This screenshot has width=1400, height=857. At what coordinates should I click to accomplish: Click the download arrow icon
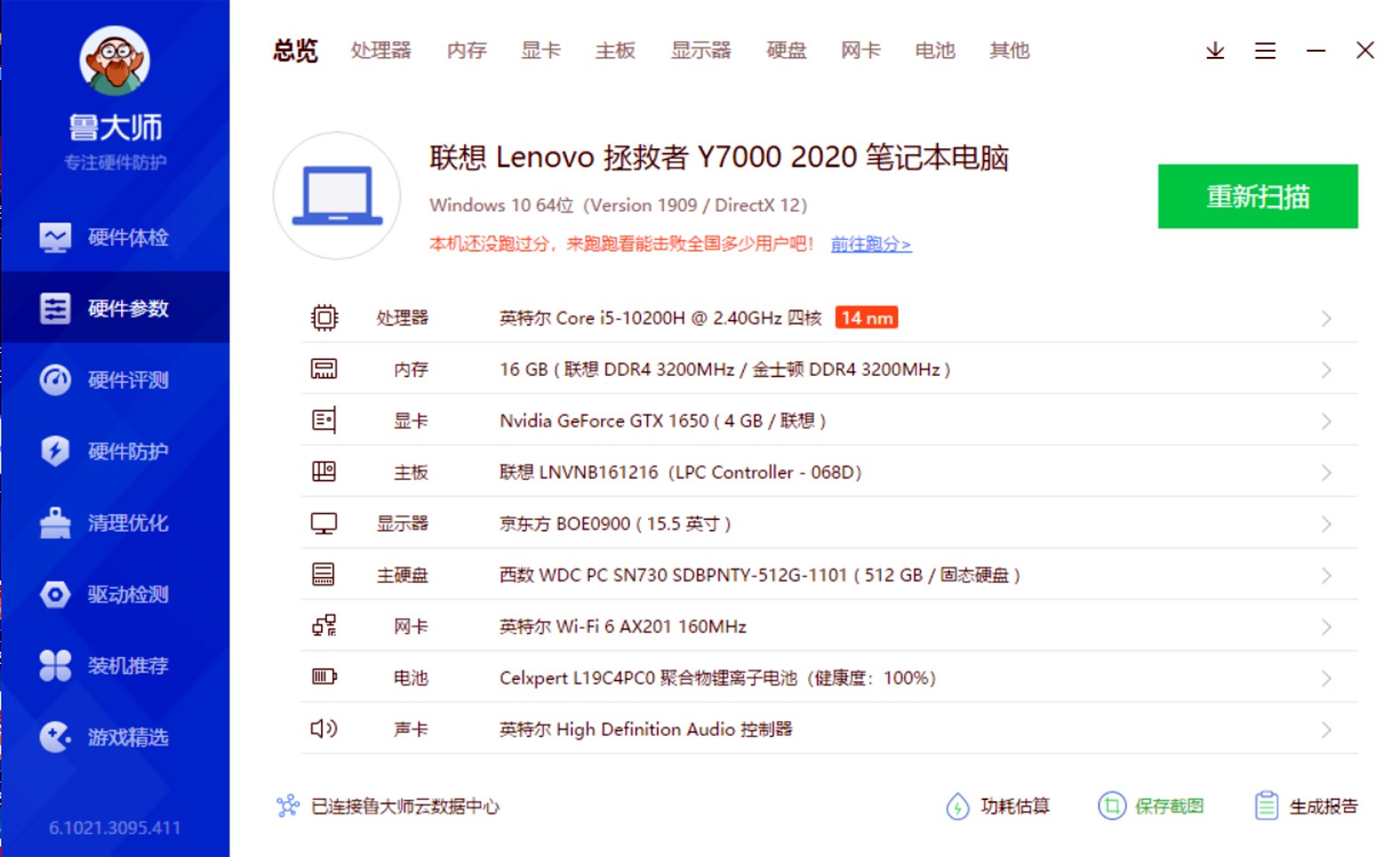pos(1215,51)
